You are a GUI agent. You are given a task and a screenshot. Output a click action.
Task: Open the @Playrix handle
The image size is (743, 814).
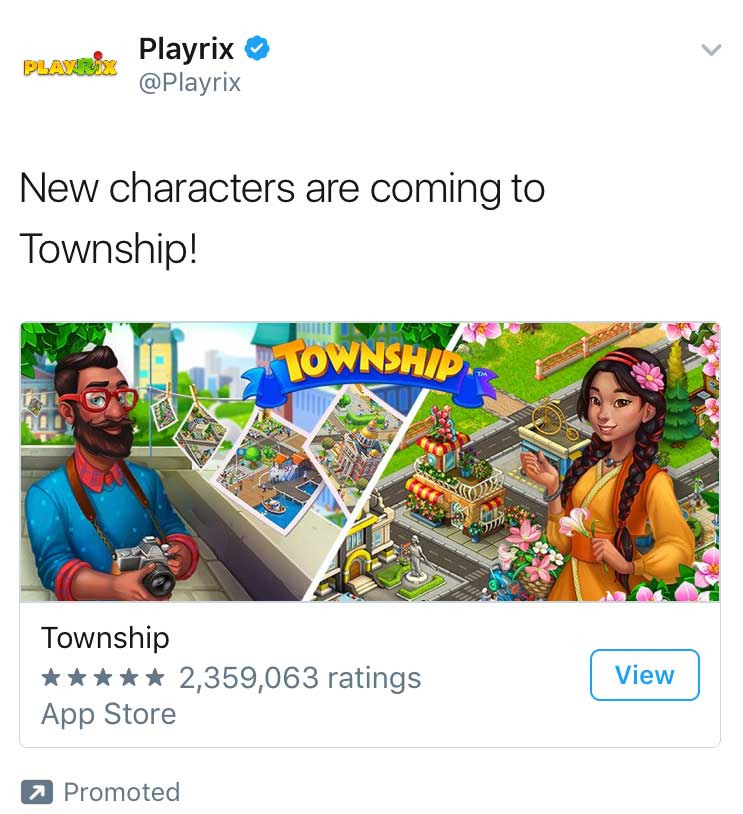point(190,82)
